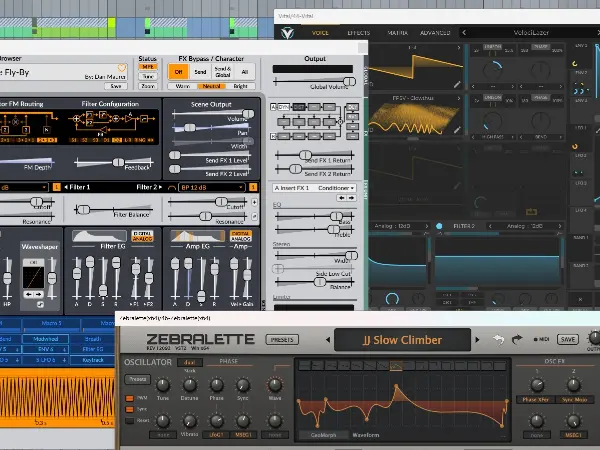Click VelociLazer preset name in Vital

coord(531,33)
